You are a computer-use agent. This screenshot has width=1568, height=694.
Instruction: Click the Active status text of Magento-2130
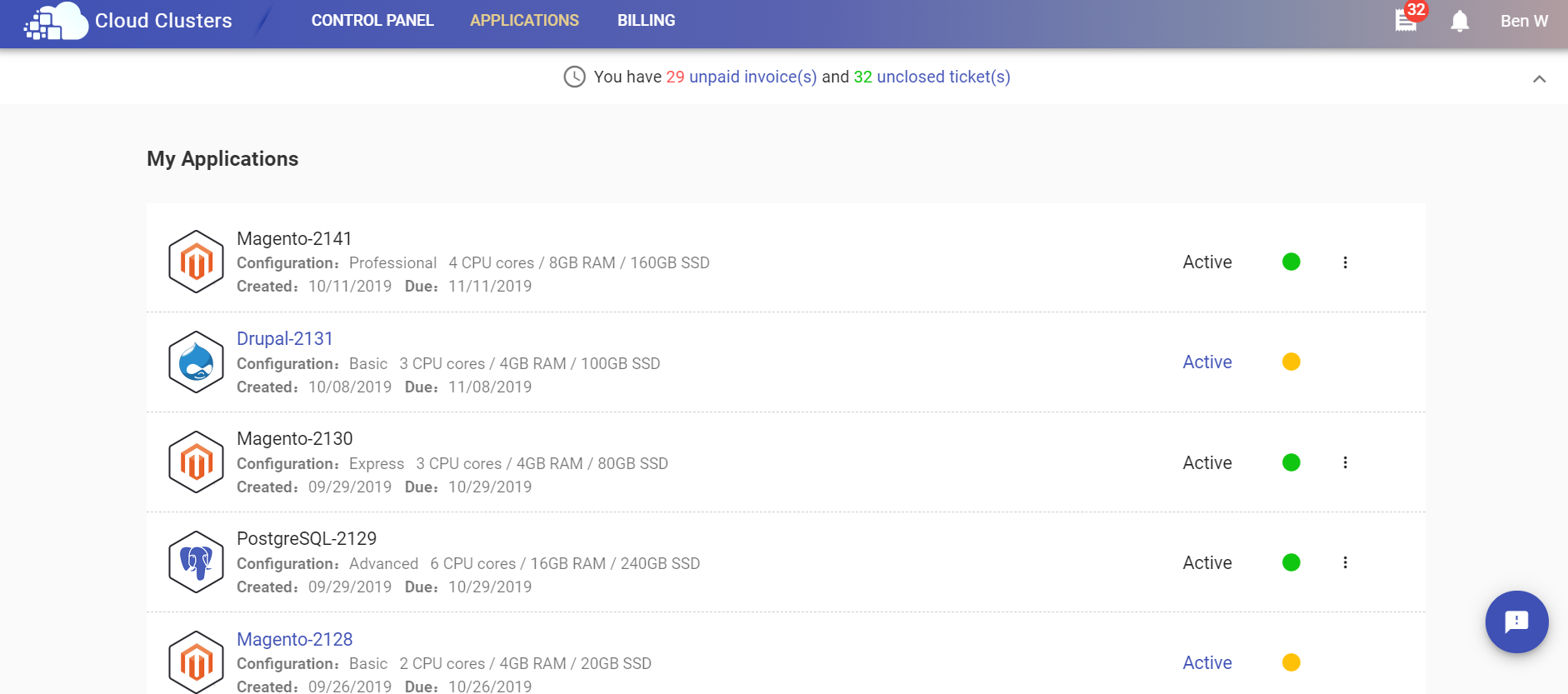[1207, 462]
